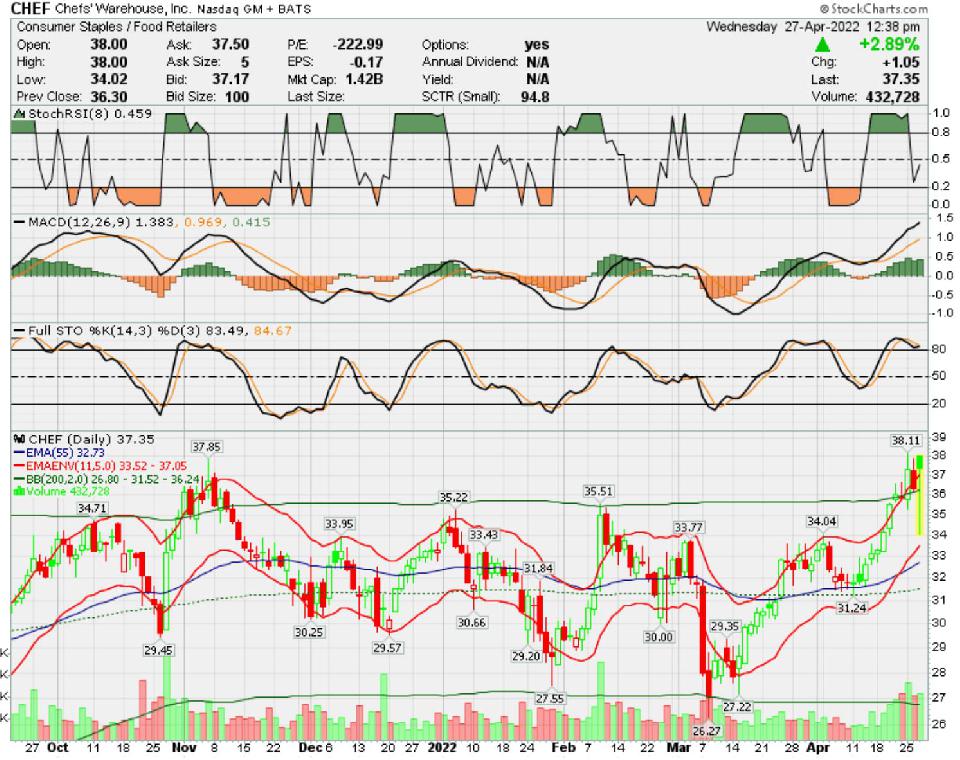Click the Feb date axis label
The height and width of the screenshot is (760, 960).
click(x=563, y=748)
